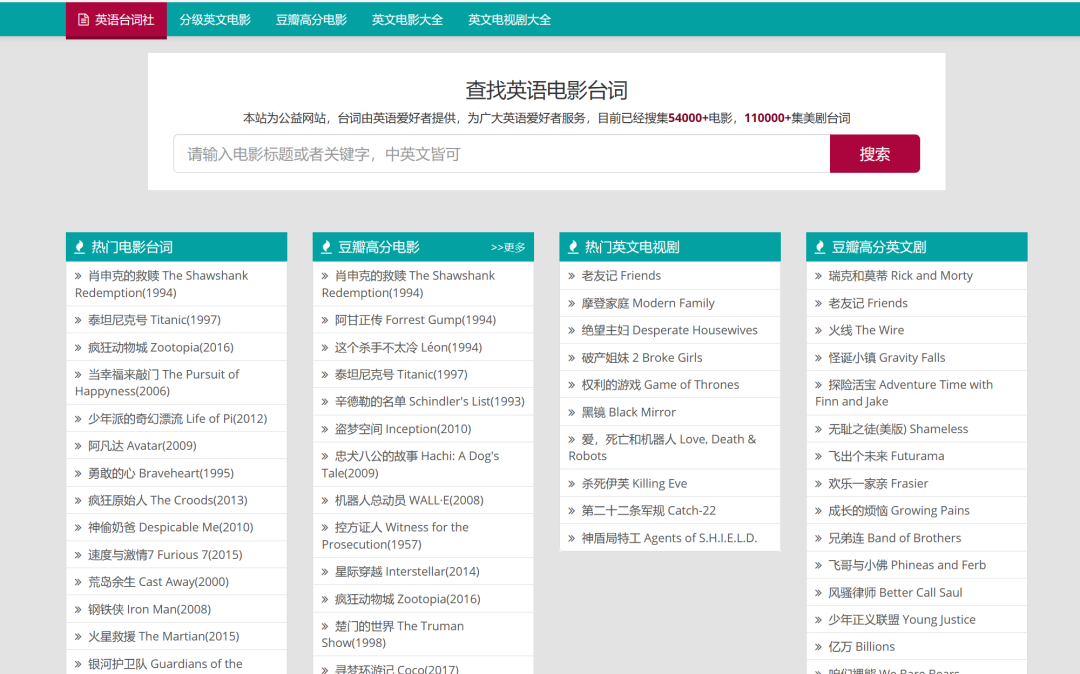1080x674 pixels.
Task: Open 忠犬八公的故事 Hachi: A Dog's Tale link
Action: 411,465
